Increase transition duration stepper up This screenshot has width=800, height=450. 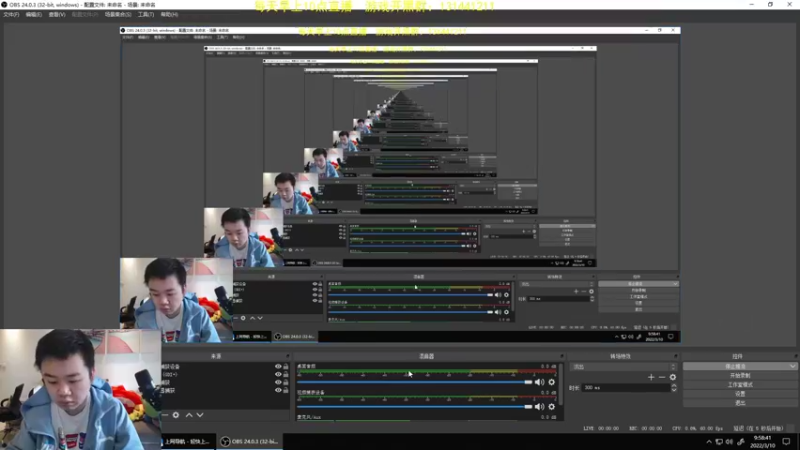(674, 386)
